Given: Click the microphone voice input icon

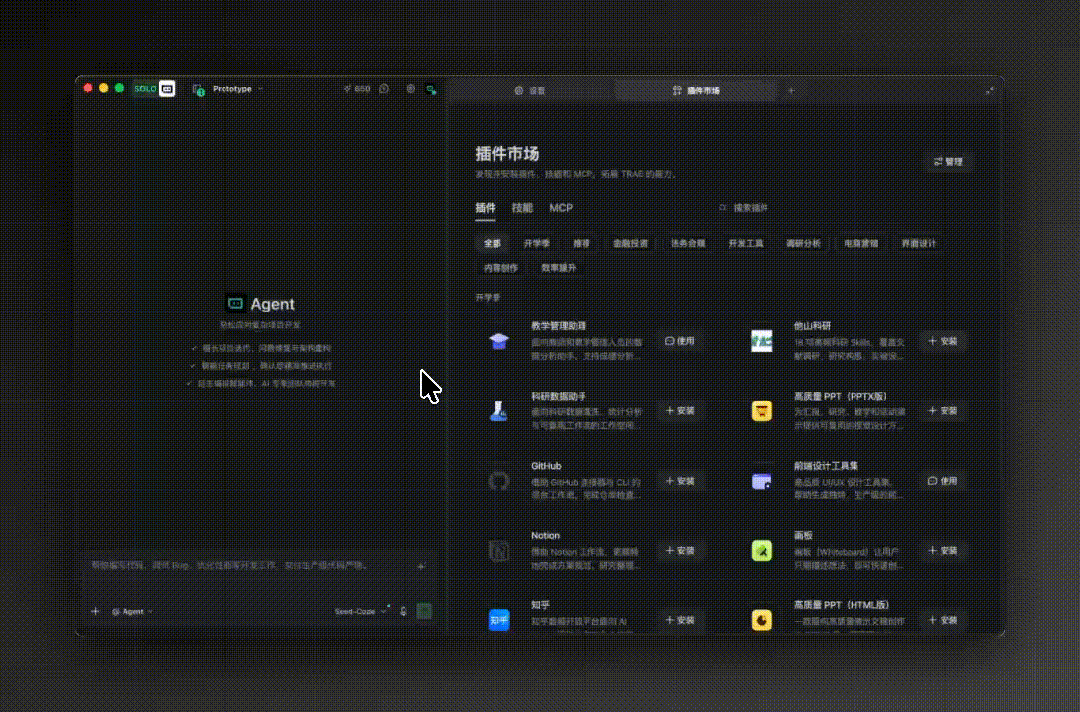Looking at the screenshot, I should click(x=404, y=611).
